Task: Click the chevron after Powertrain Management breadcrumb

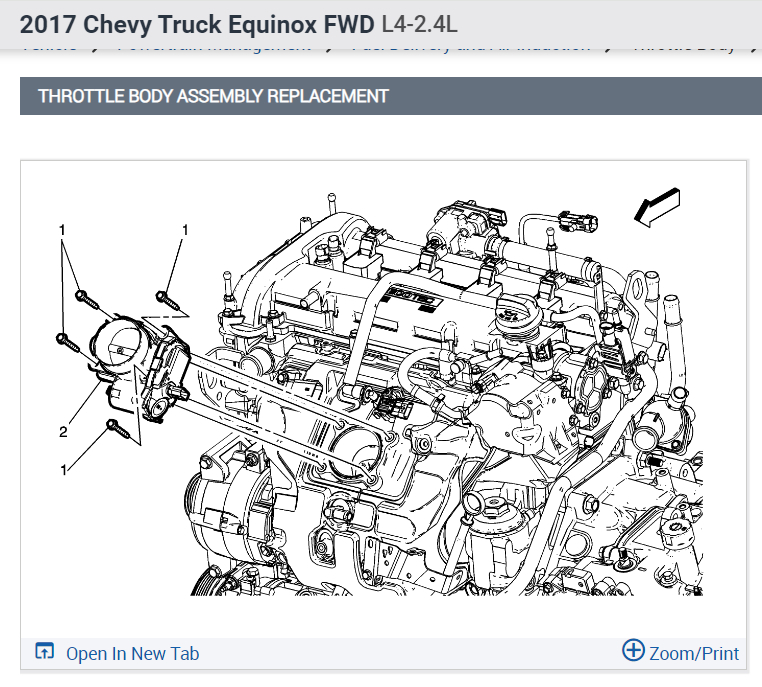Action: pos(330,49)
